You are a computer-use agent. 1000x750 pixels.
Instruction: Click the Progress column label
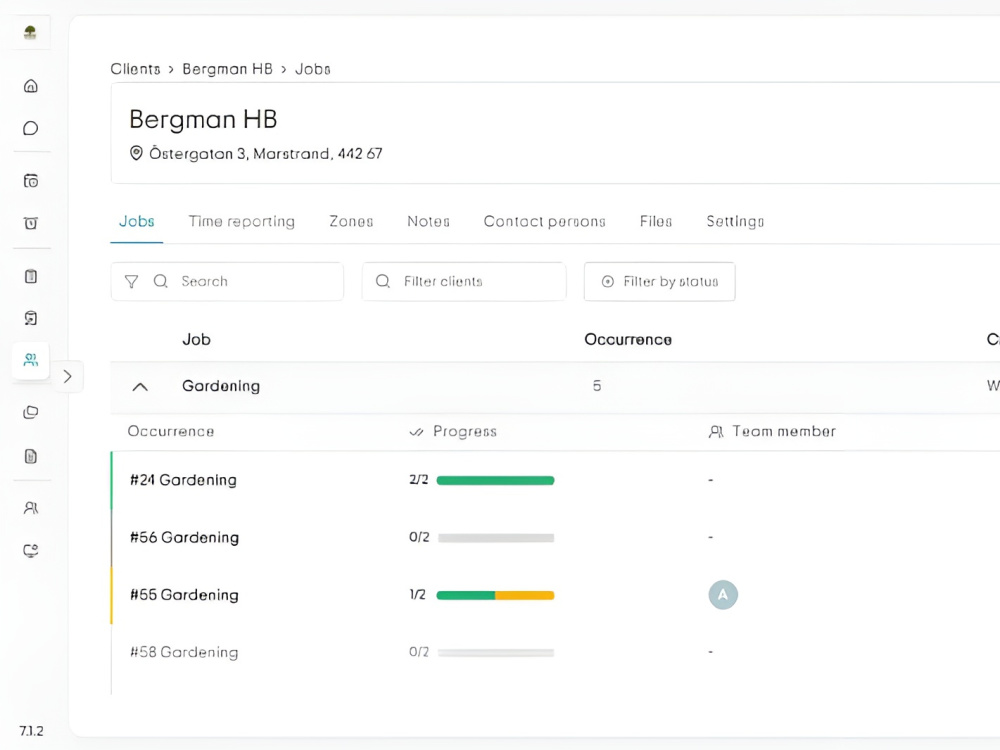click(464, 432)
